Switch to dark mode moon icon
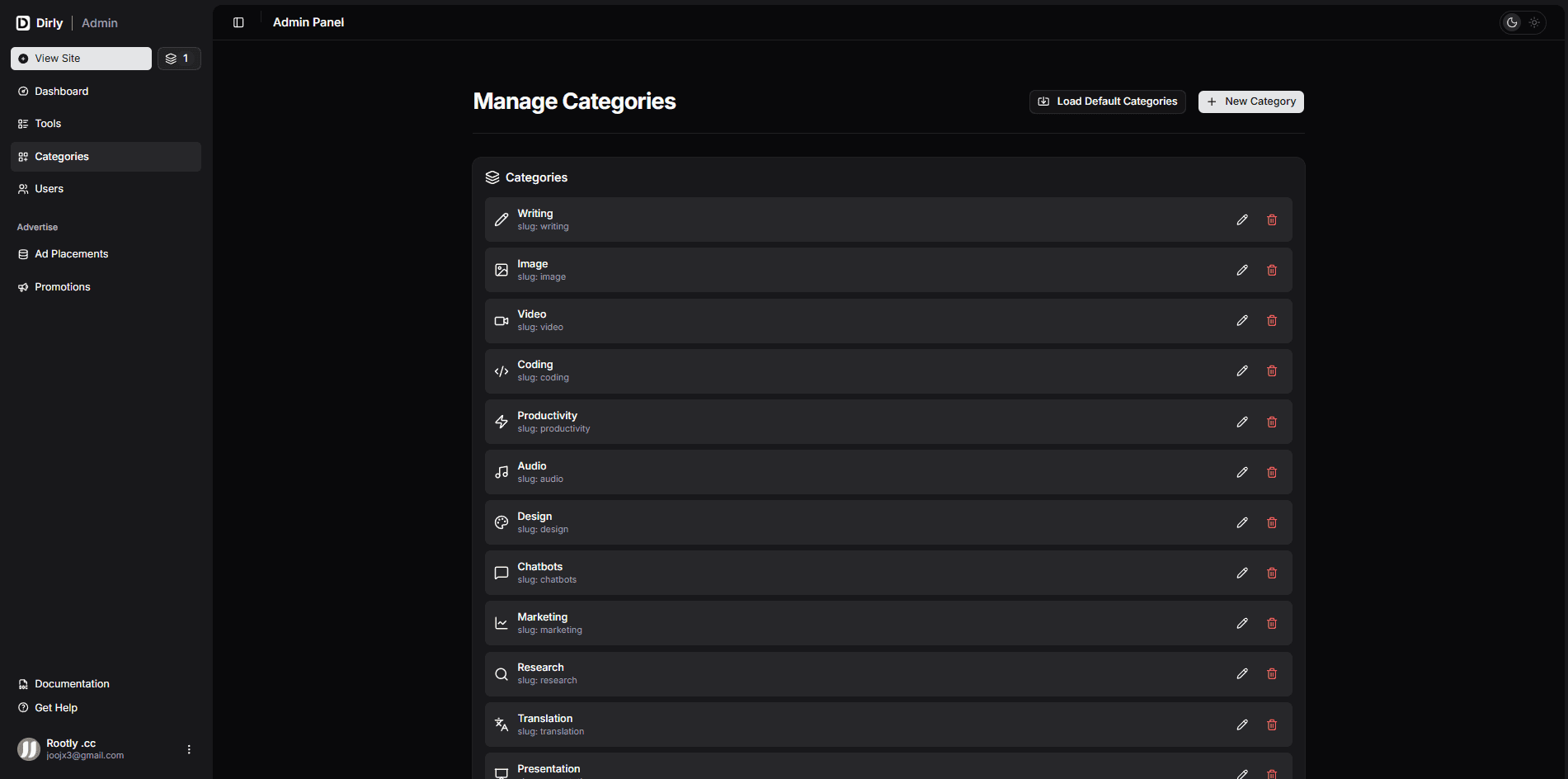 tap(1511, 22)
